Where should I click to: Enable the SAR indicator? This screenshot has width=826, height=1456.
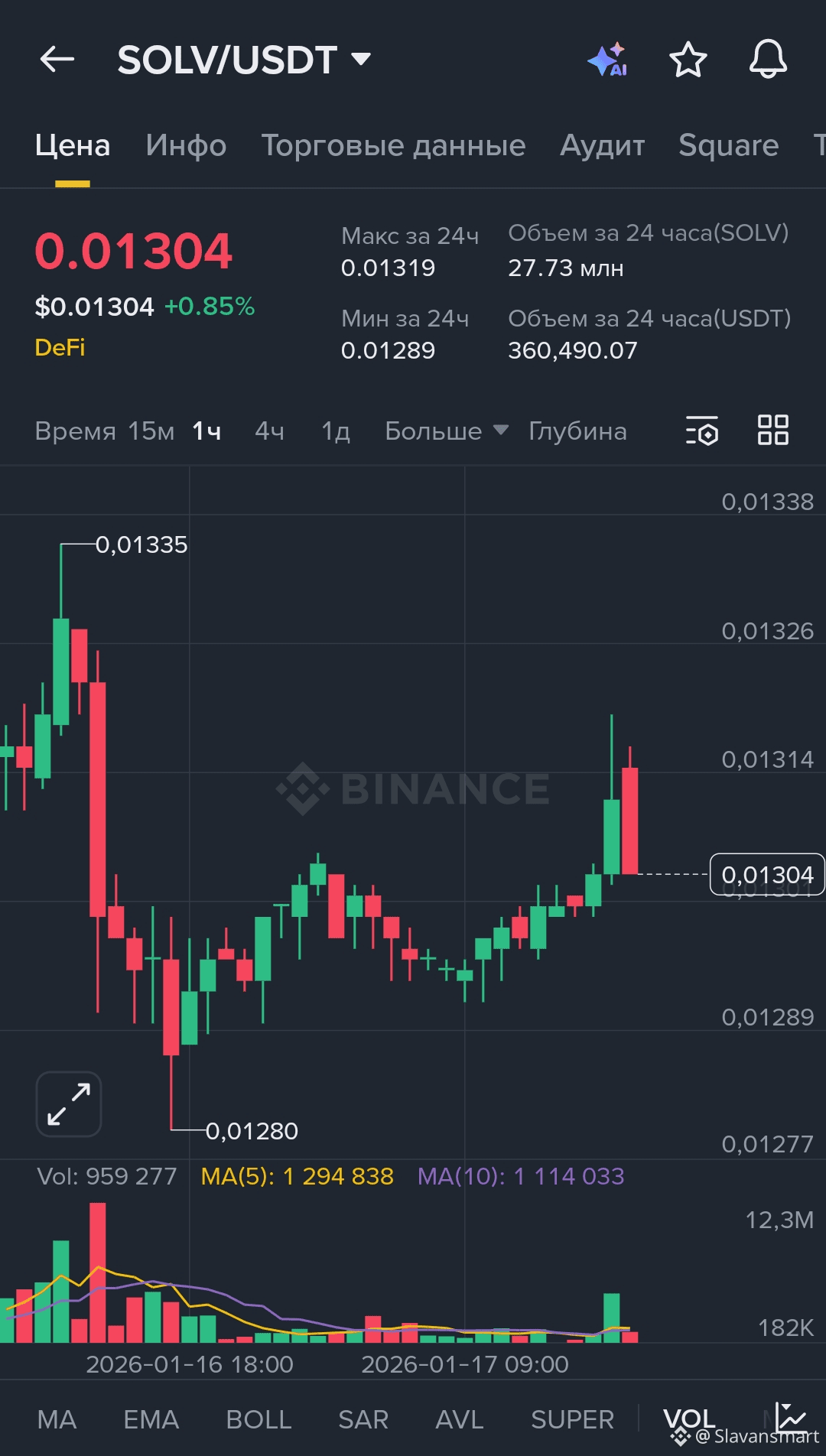(363, 1420)
